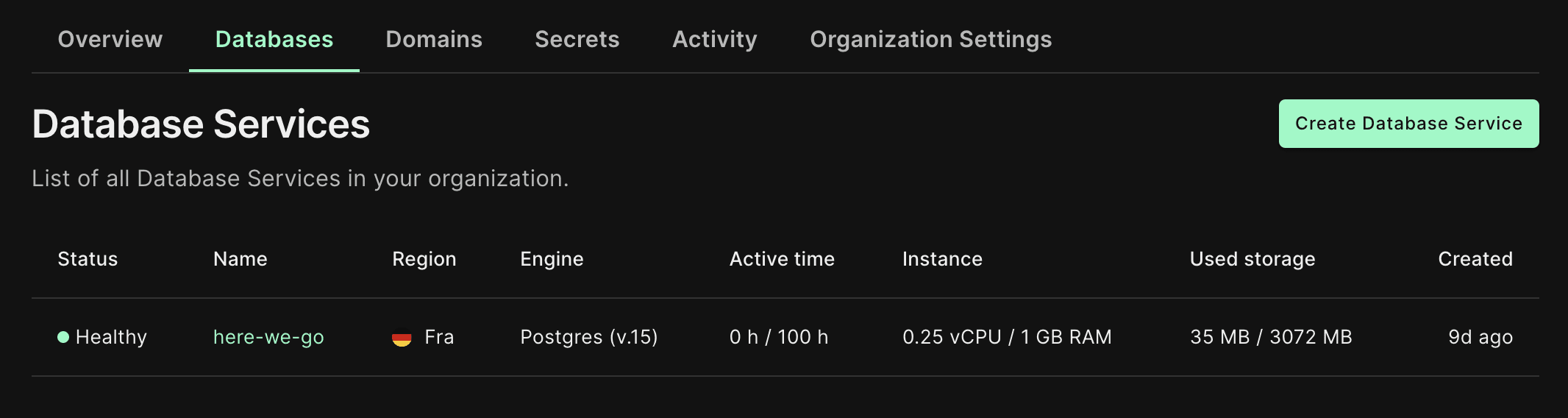This screenshot has height=418, width=1568.
Task: Click the German flag region icon
Action: (x=402, y=338)
